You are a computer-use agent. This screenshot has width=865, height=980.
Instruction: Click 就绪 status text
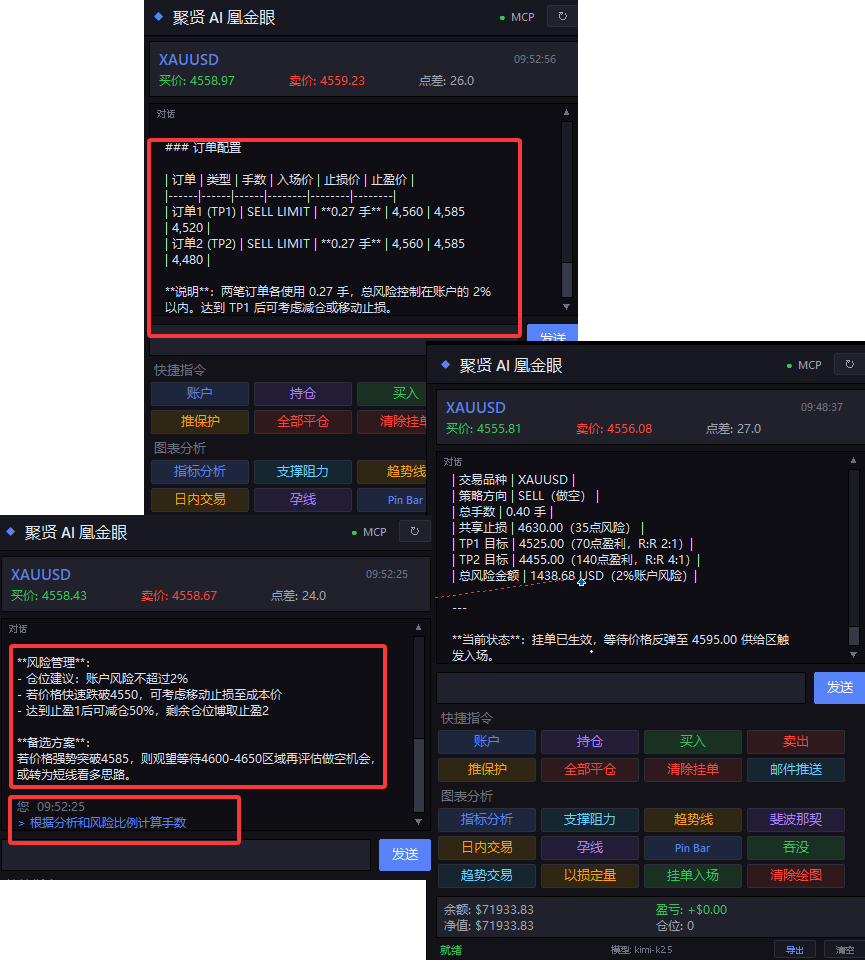(451, 950)
